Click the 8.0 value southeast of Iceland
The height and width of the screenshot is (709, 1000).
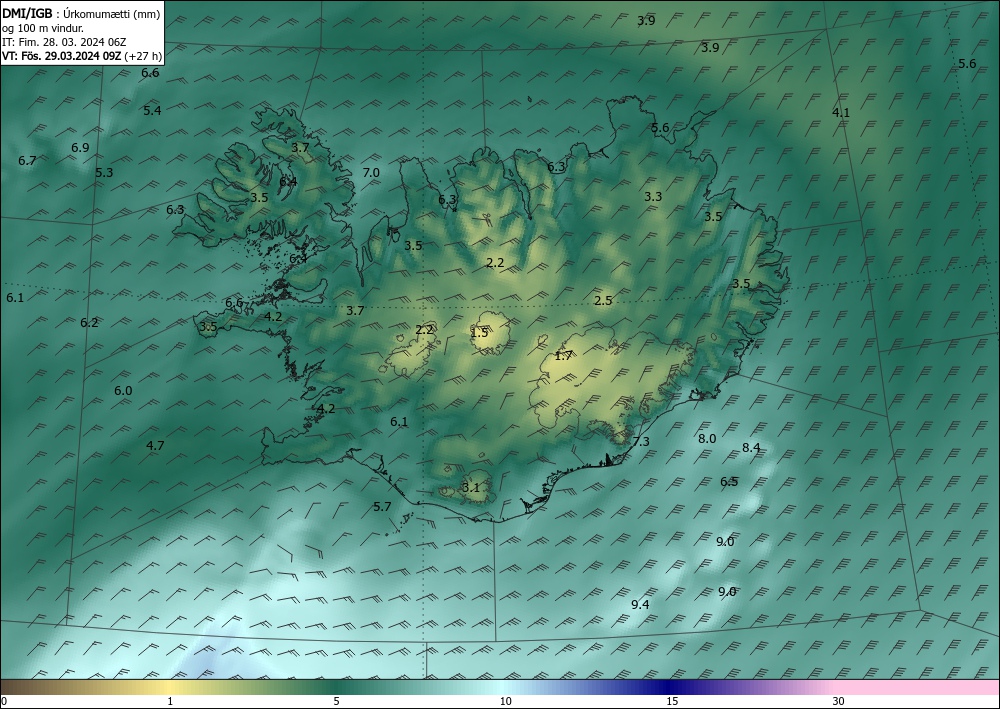pyautogui.click(x=707, y=438)
